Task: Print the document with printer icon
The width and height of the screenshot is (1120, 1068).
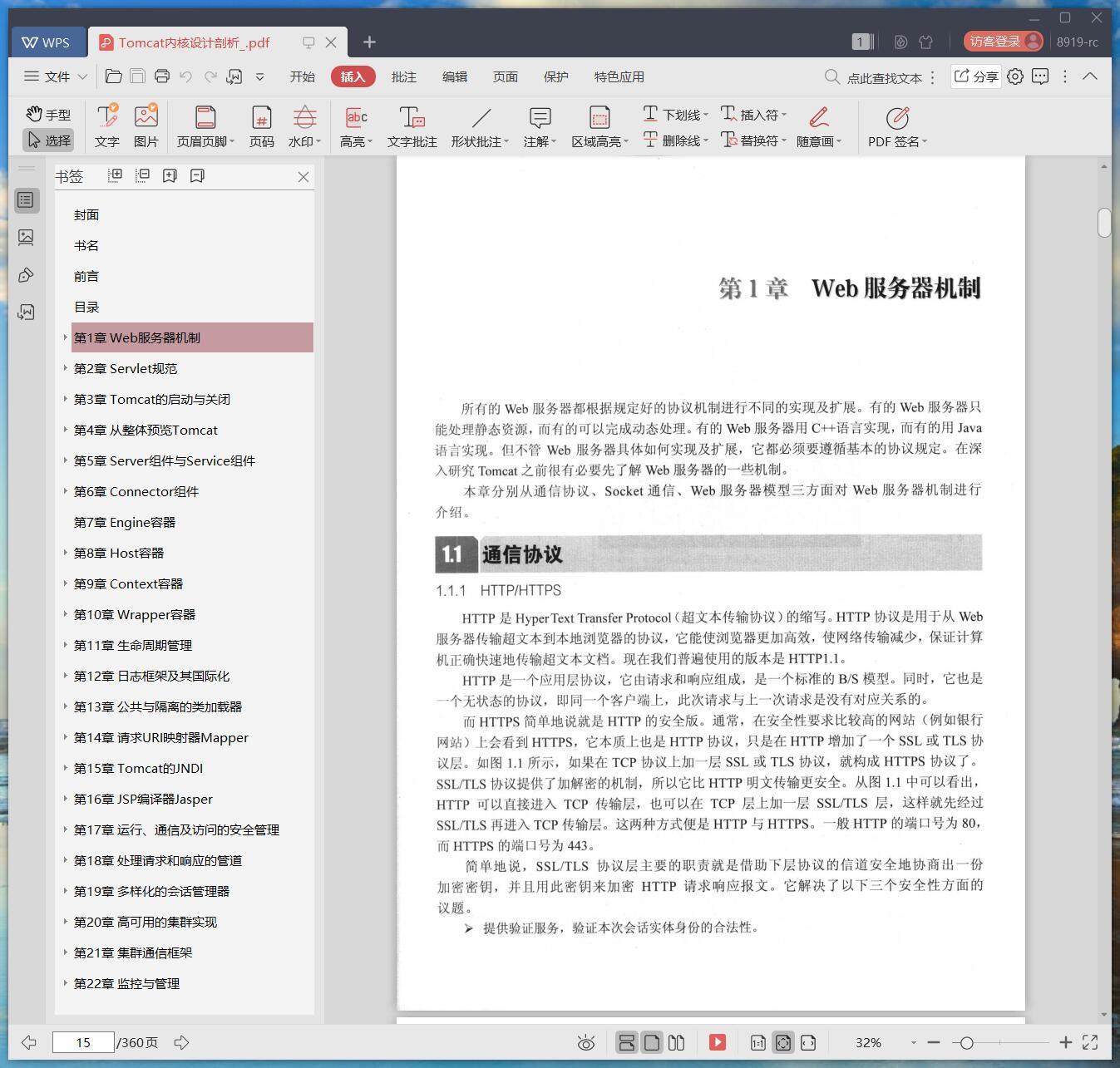Action: coord(162,76)
